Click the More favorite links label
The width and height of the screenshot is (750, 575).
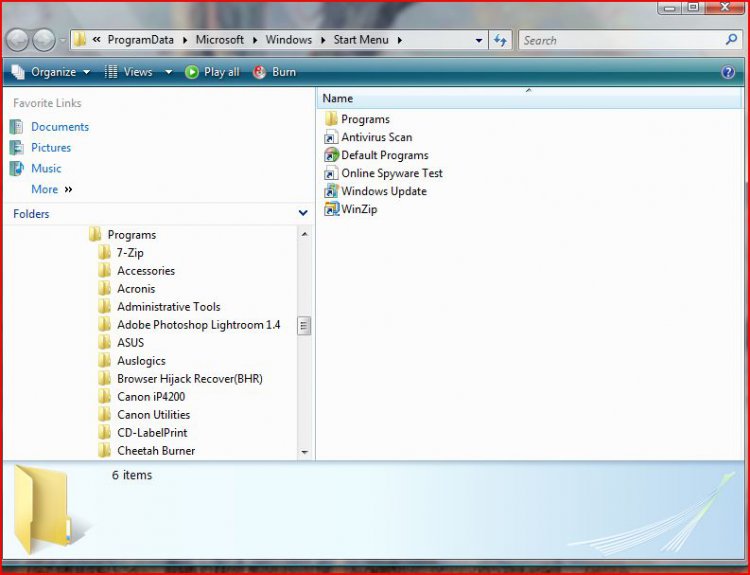tap(44, 189)
